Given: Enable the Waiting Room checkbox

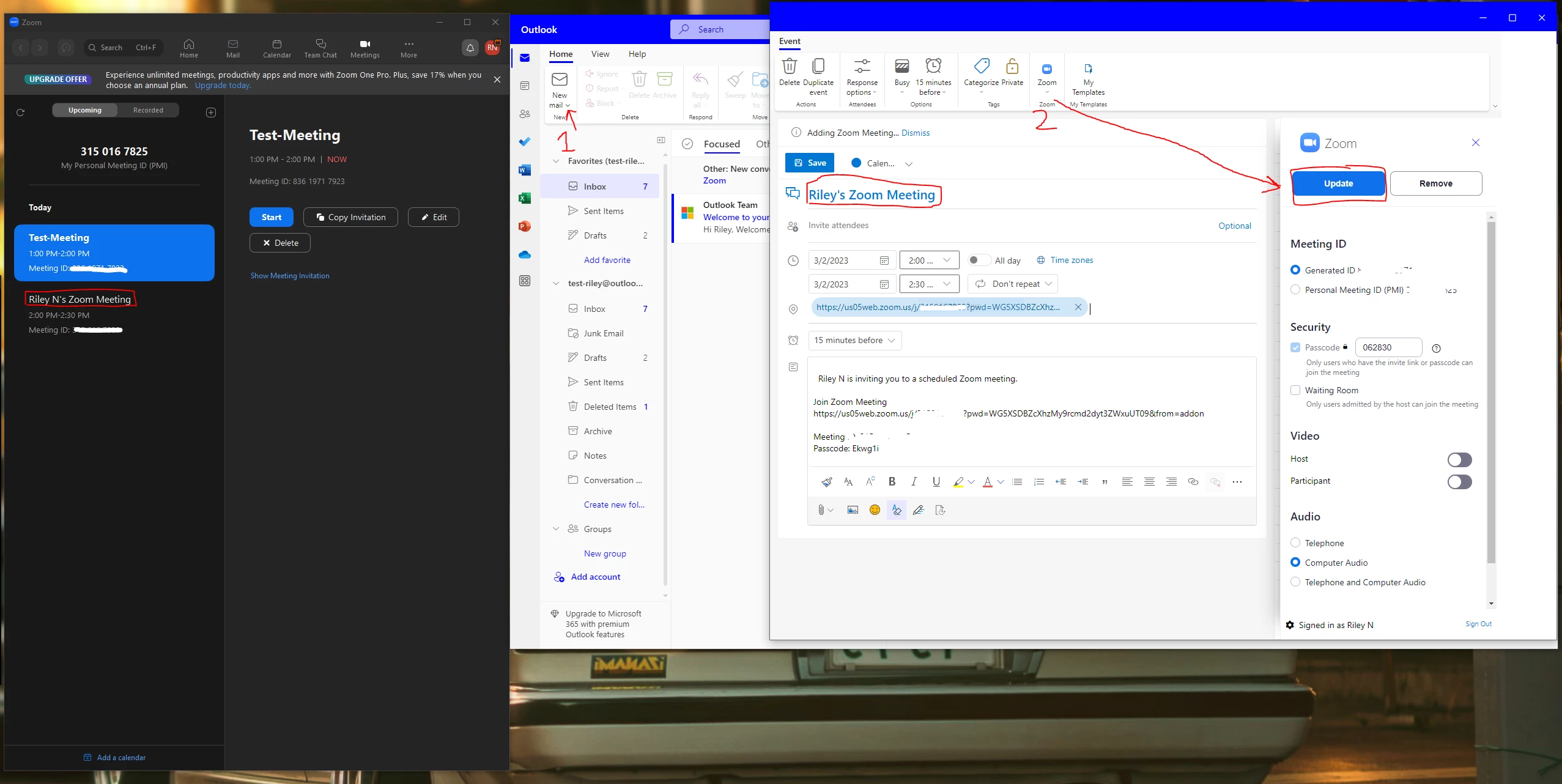Looking at the screenshot, I should (1295, 390).
